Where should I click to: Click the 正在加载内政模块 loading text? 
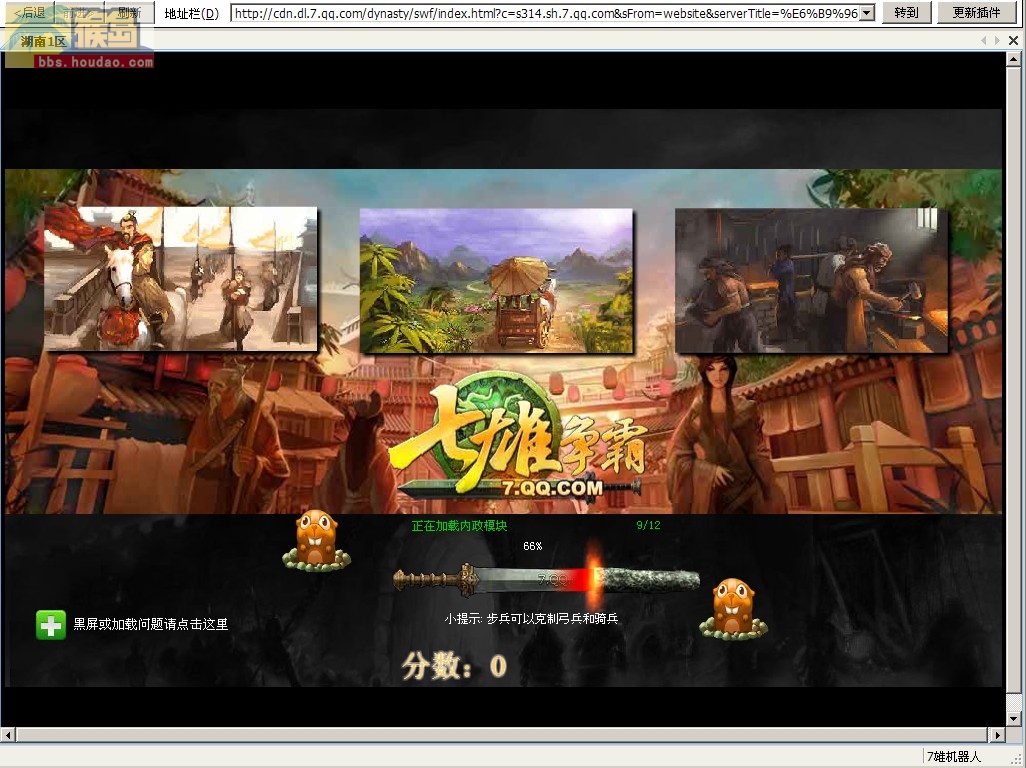coord(459,525)
